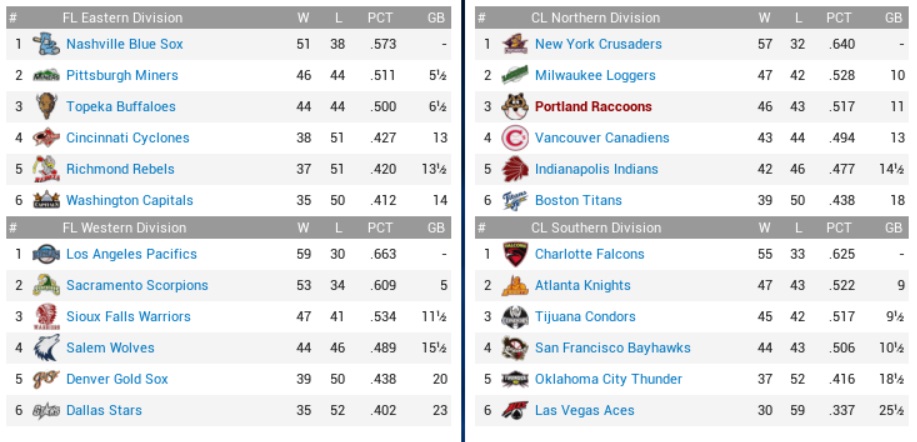Click the FL Eastern Division header
Image resolution: width=917 pixels, height=442 pixels.
(x=122, y=18)
